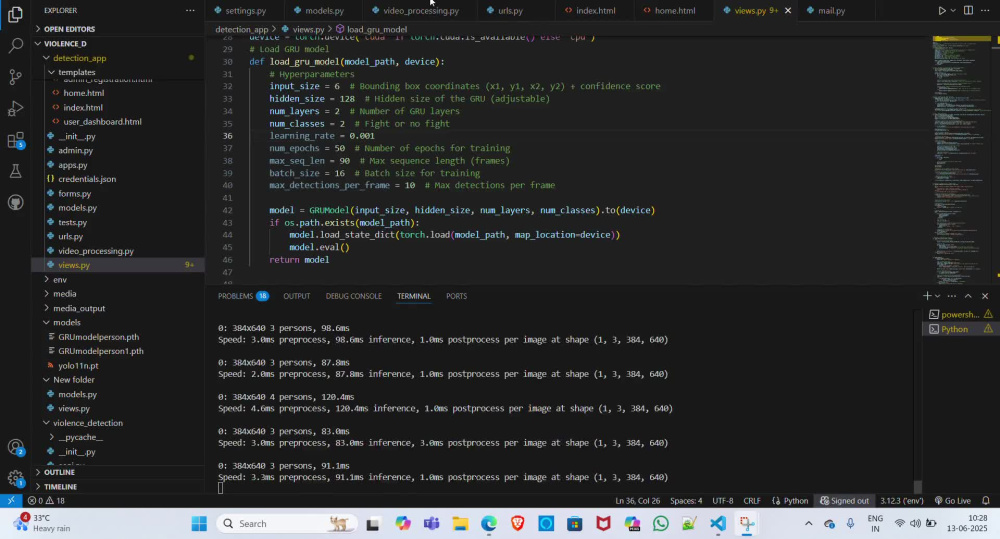Viewport: 1000px width, 539px height.
Task: Switch to models.py editor tab
Action: click(324, 10)
